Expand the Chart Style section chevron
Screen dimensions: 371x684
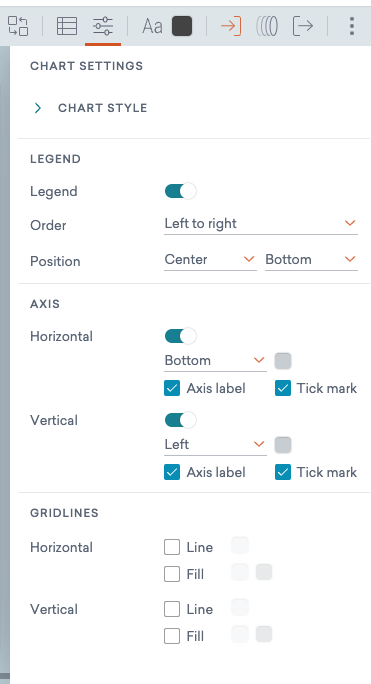click(x=38, y=108)
